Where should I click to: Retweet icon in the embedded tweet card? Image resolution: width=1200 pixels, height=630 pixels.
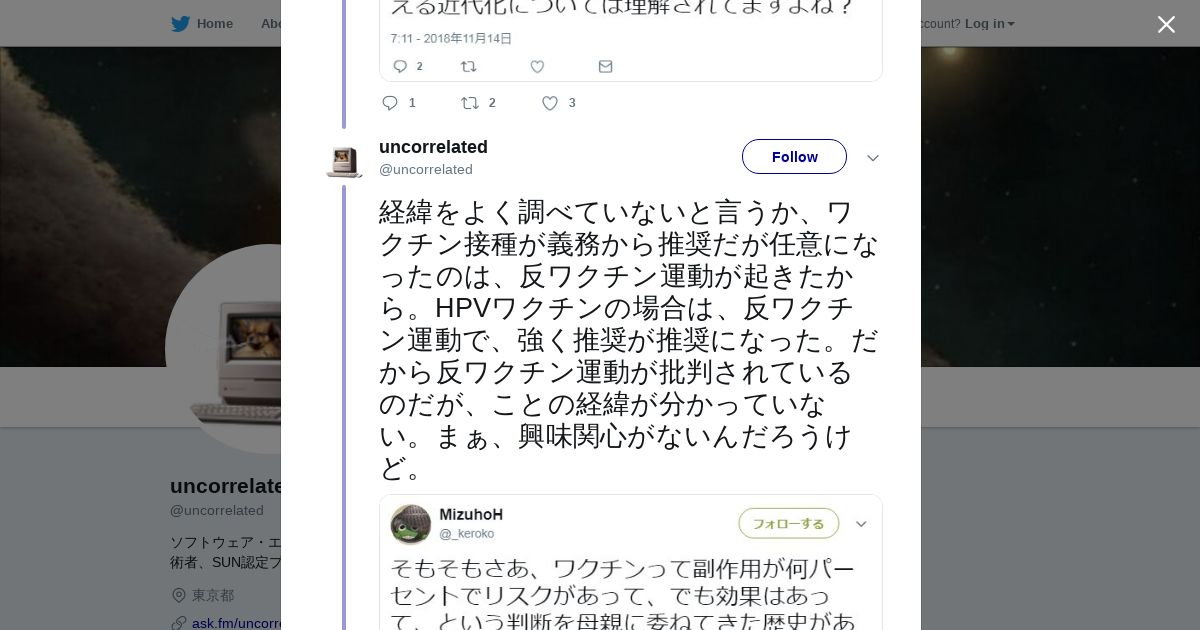pos(468,67)
